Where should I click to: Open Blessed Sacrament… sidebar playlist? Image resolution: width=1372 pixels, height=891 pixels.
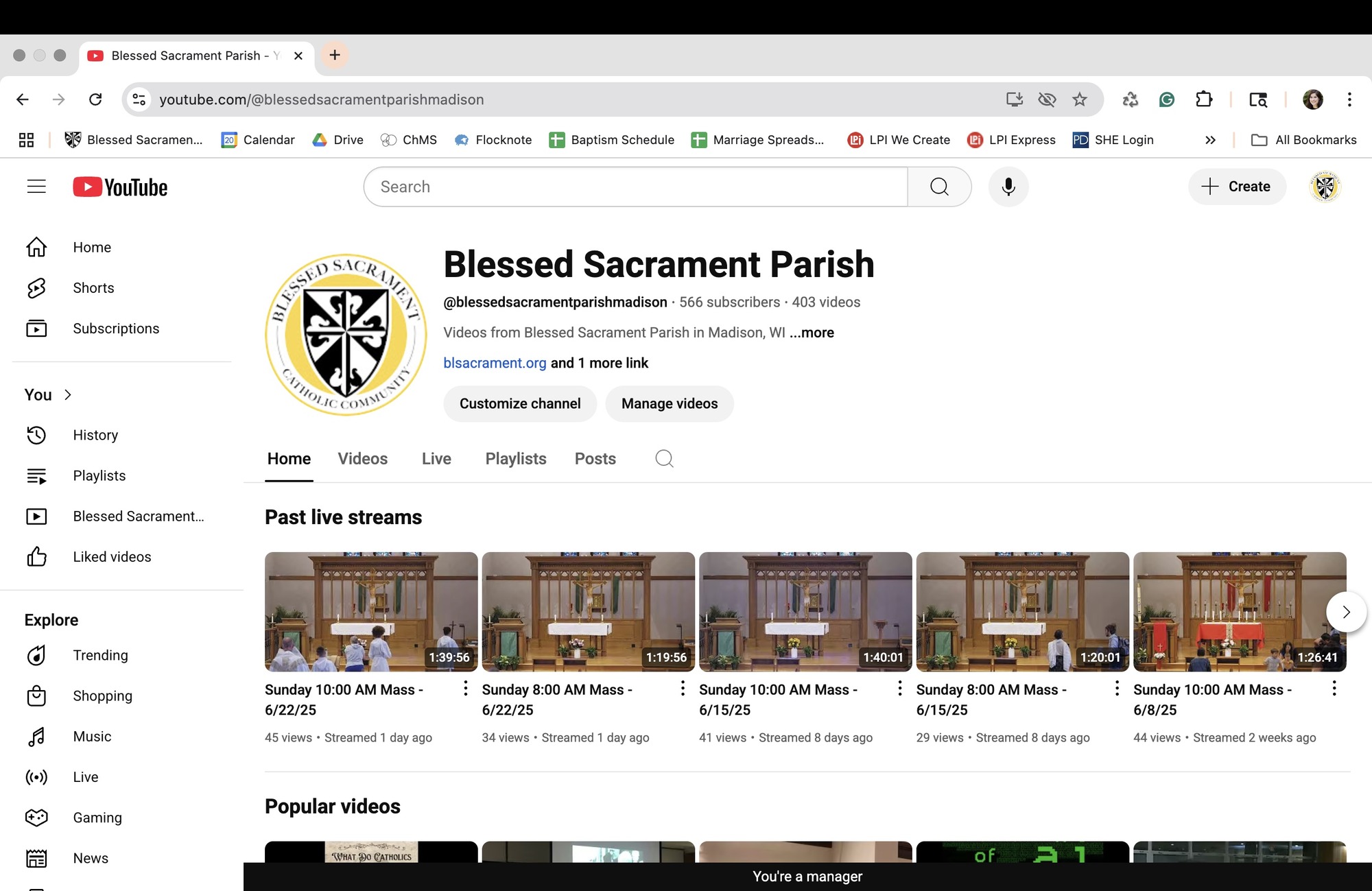(121, 516)
